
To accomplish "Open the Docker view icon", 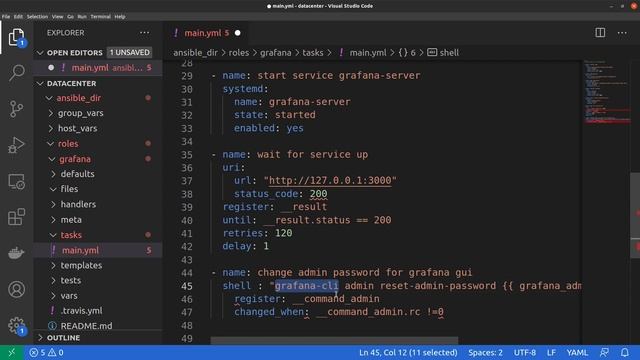I will (16, 253).
